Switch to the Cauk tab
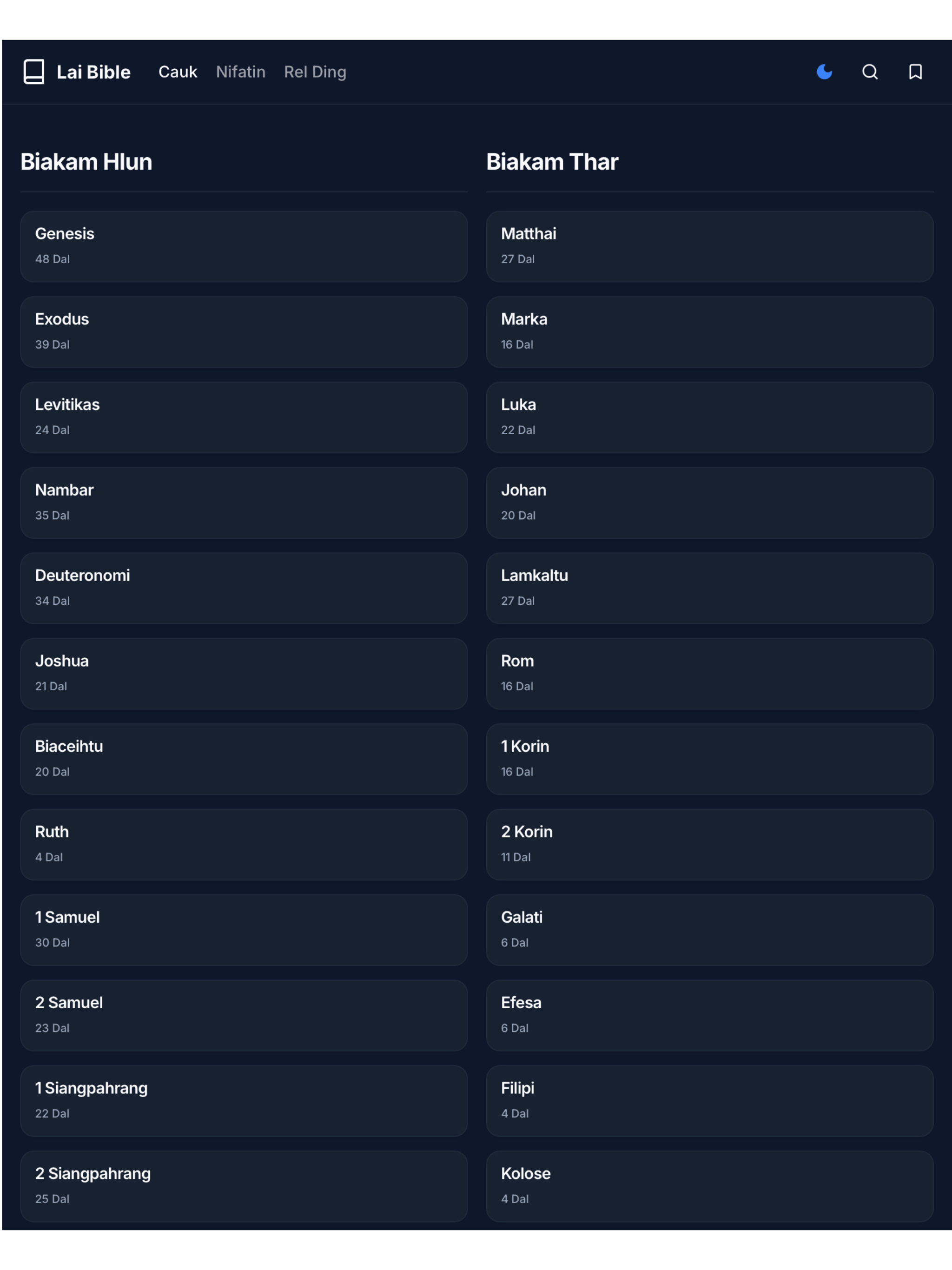Viewport: 952px width, 1270px height. point(178,72)
